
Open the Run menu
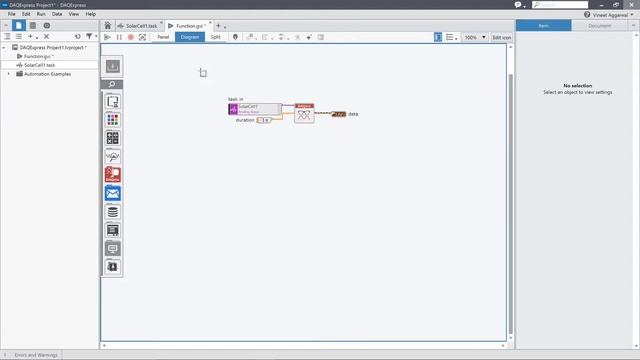(41, 14)
